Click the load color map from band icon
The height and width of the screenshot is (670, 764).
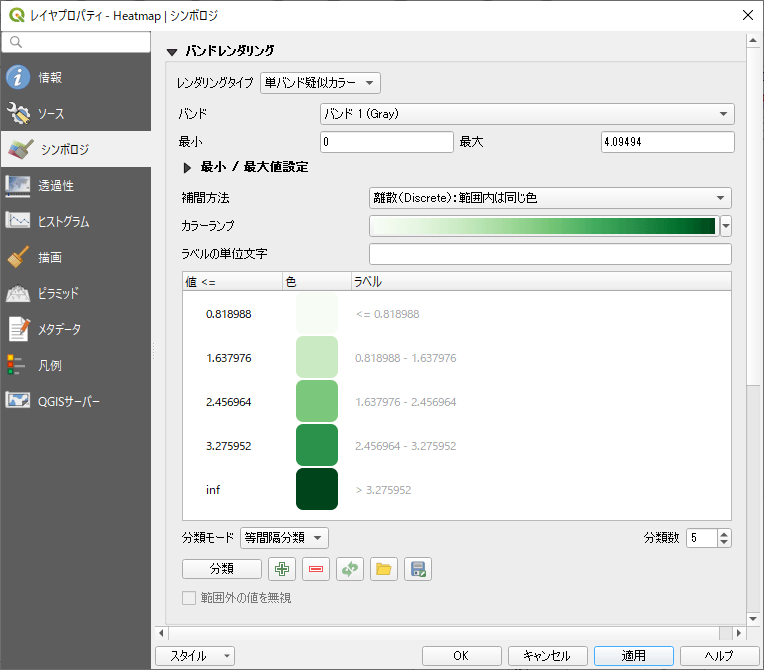point(350,569)
